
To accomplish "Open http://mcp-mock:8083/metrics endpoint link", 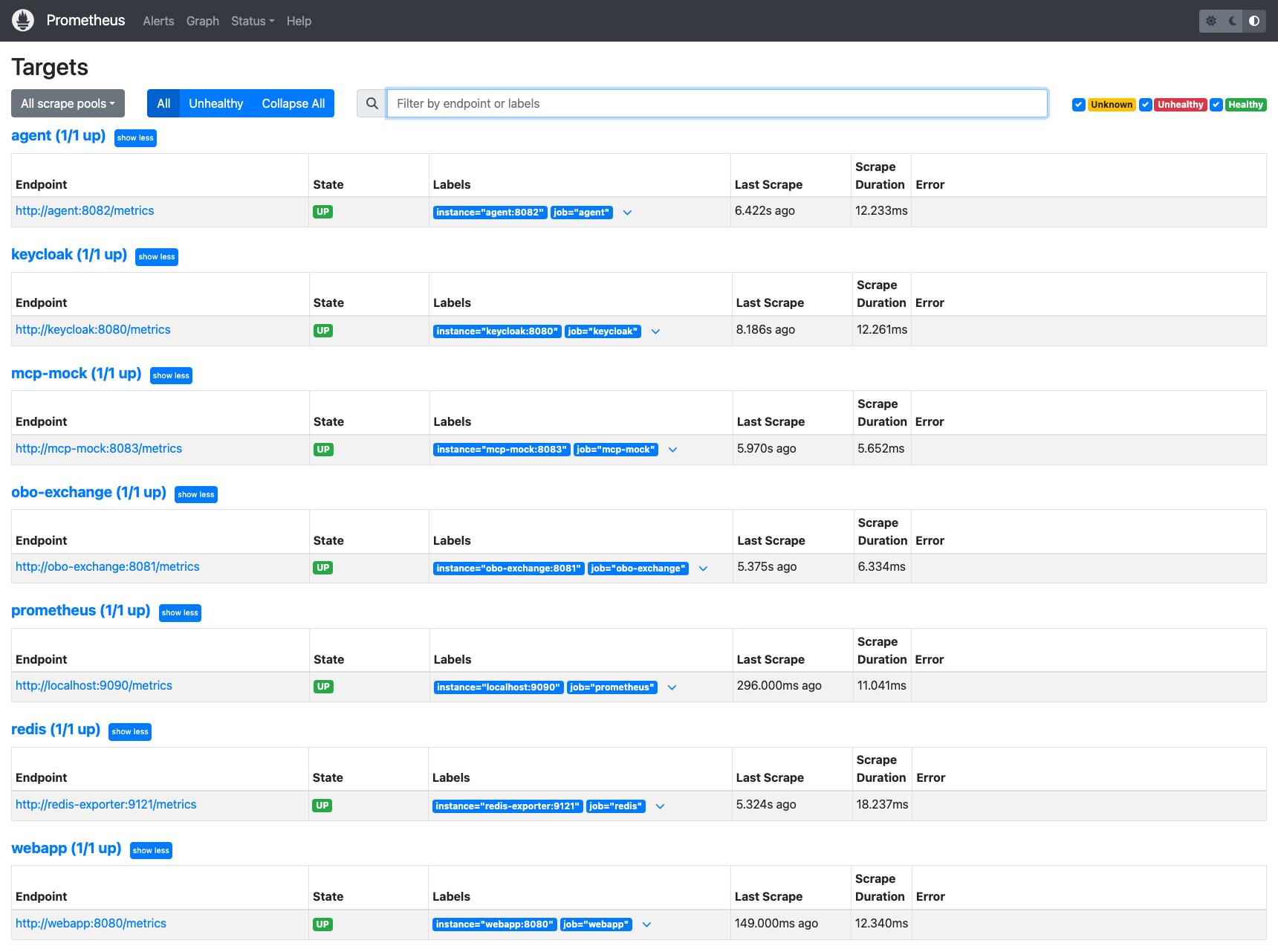I will (99, 448).
